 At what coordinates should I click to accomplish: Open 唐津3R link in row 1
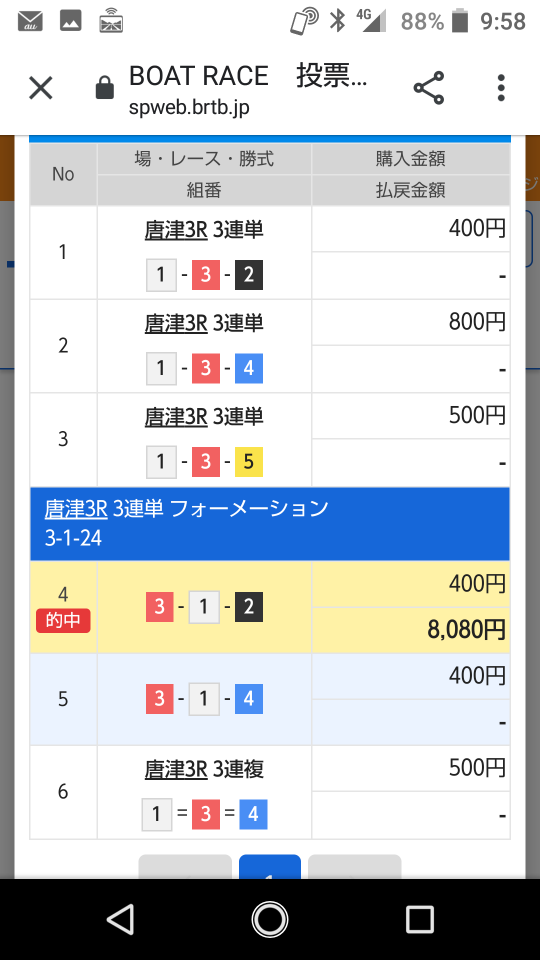(176, 230)
